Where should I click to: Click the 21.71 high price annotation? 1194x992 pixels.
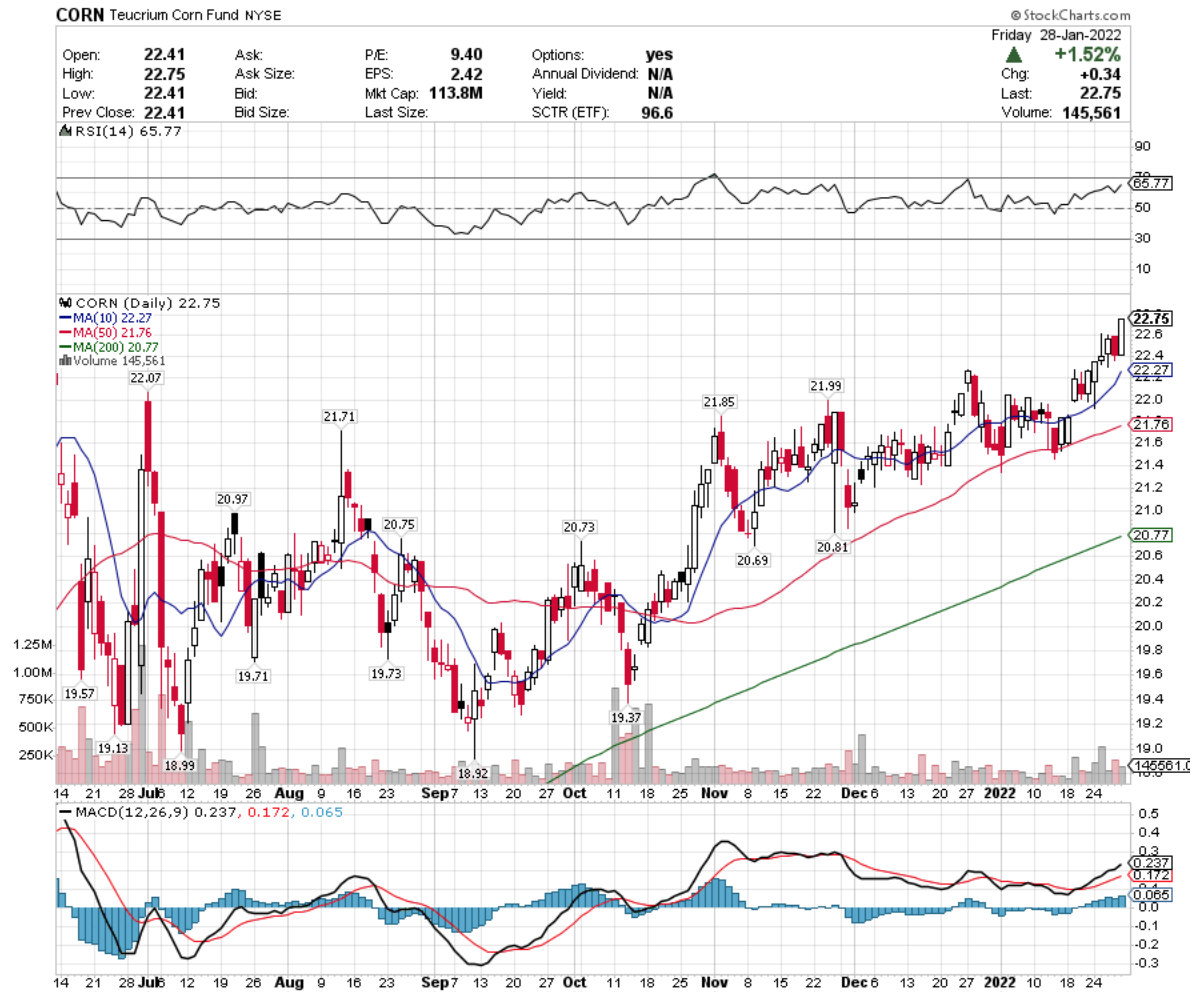coord(339,416)
